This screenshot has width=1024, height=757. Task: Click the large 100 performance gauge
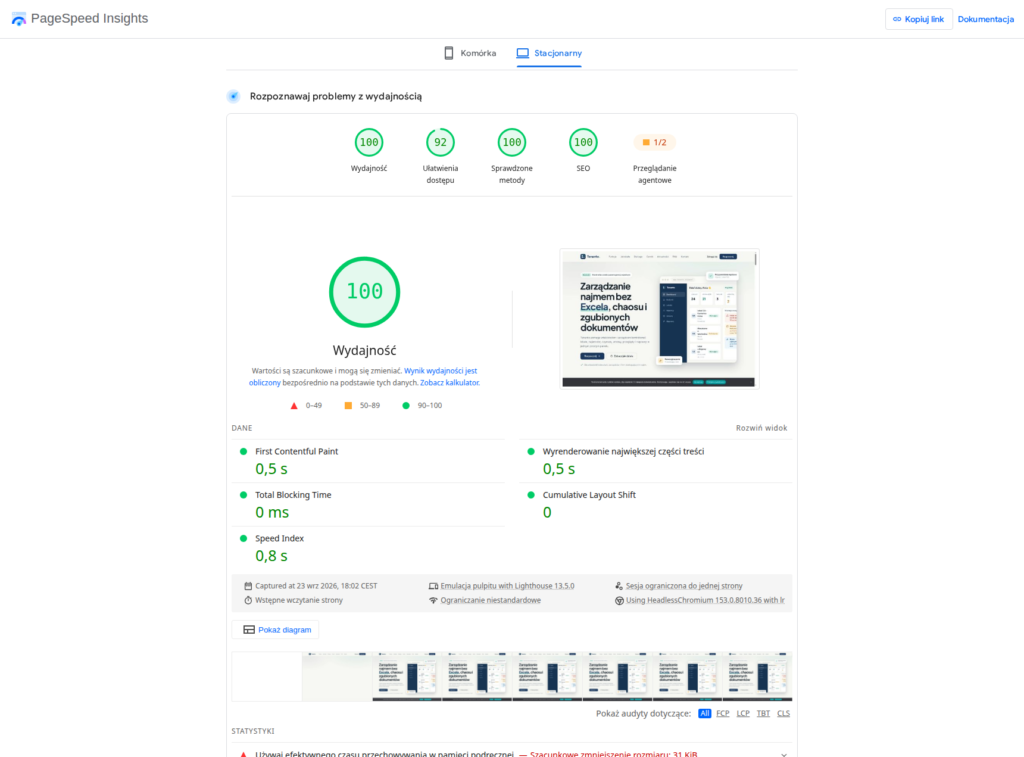364,292
